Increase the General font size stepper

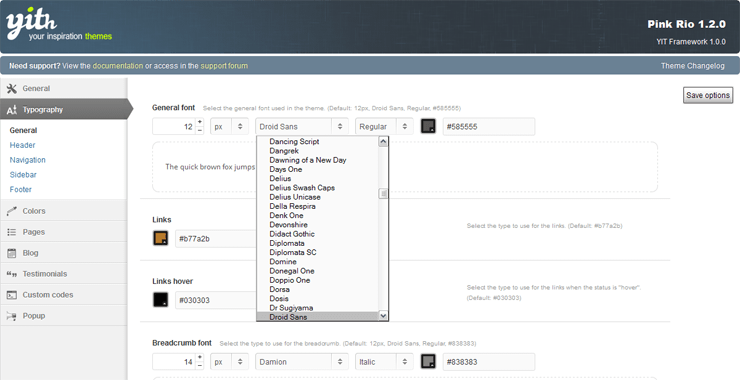click(x=200, y=122)
